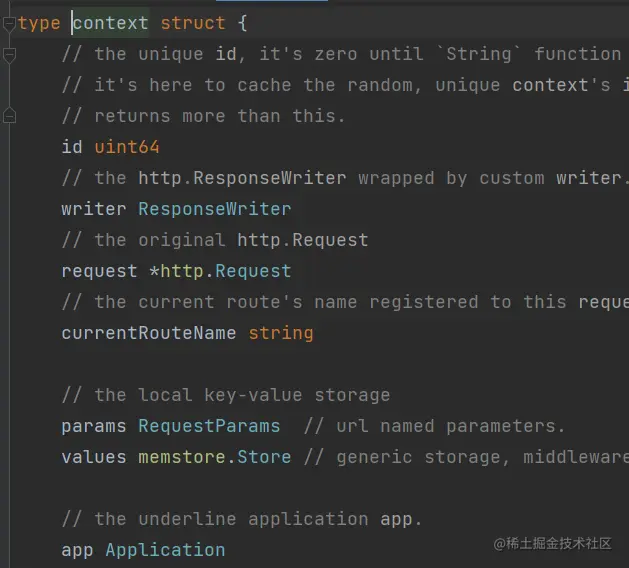629x568 pixels.
Task: Click the Application type name
Action: (165, 550)
